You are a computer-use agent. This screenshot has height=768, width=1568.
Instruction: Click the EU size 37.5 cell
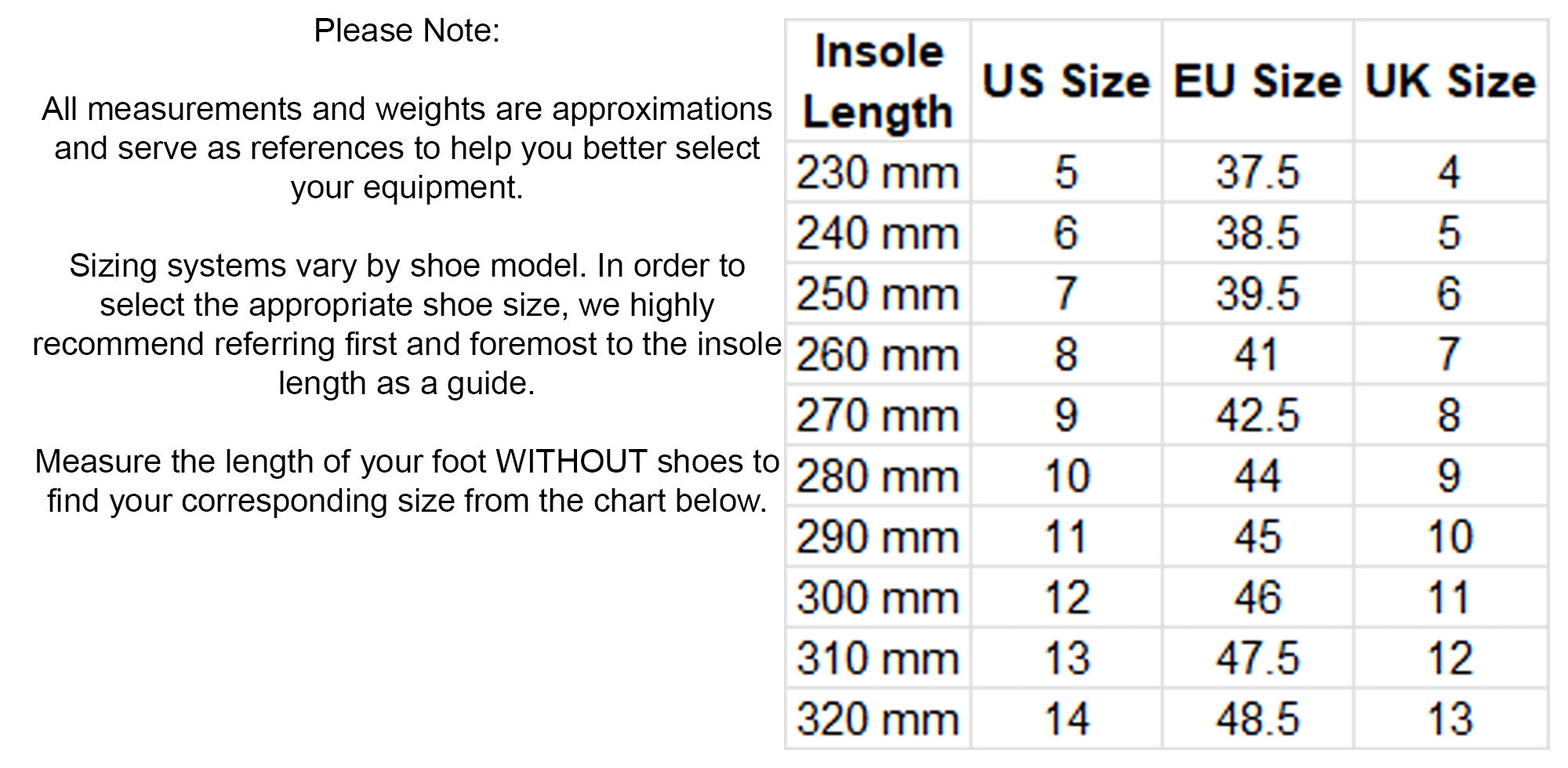pyautogui.click(x=1257, y=172)
